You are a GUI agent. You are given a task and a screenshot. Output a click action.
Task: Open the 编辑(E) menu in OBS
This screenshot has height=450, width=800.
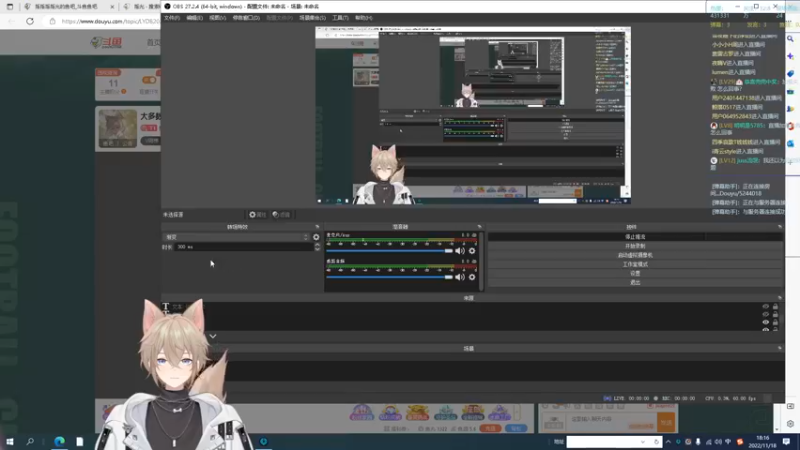(194, 18)
